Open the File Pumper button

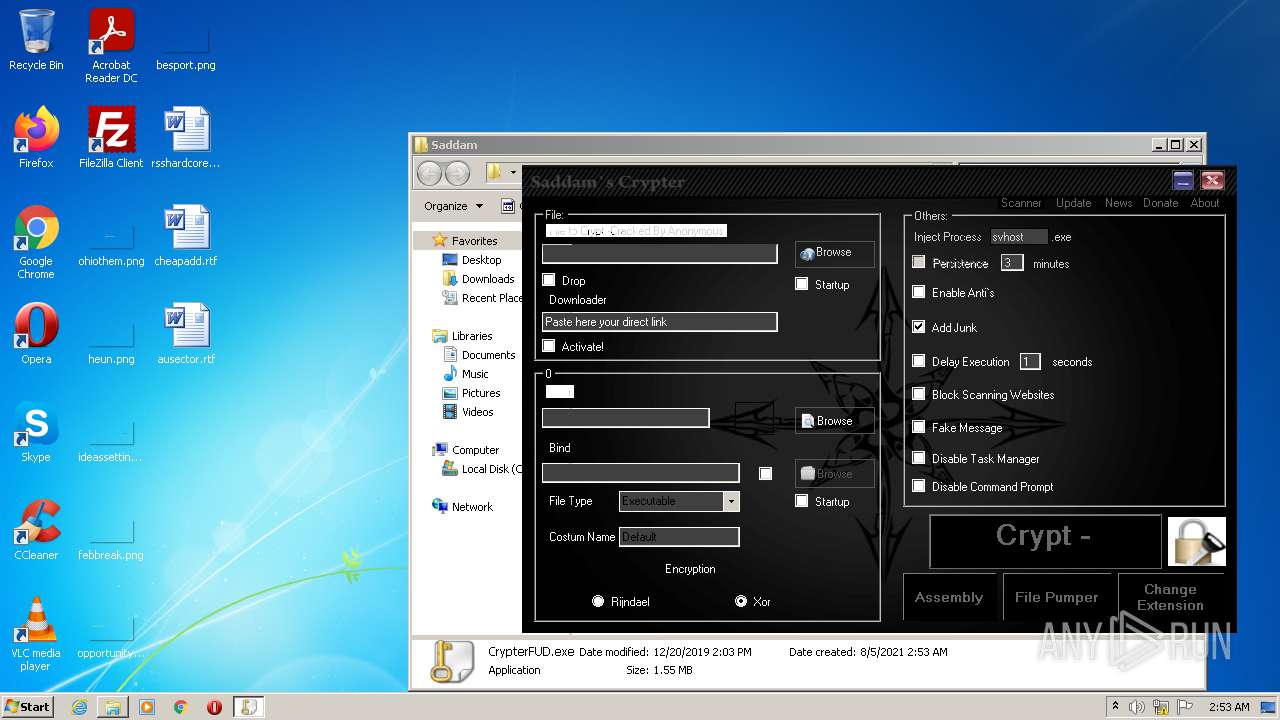click(1056, 597)
